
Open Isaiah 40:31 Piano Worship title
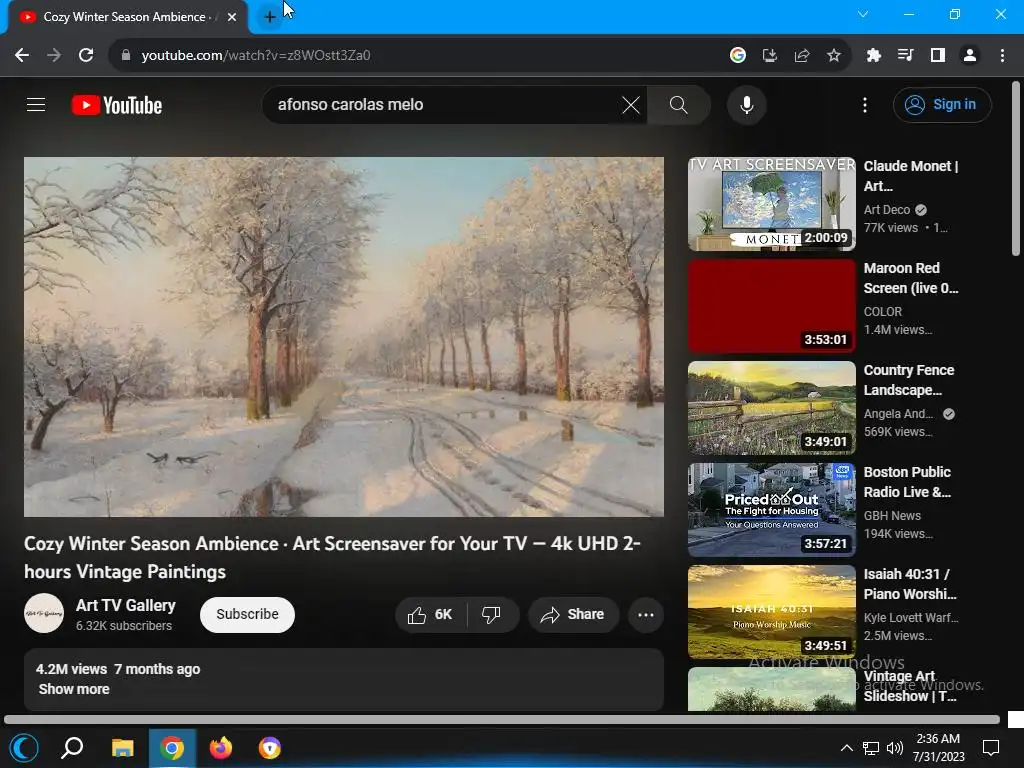pyautogui.click(x=910, y=583)
